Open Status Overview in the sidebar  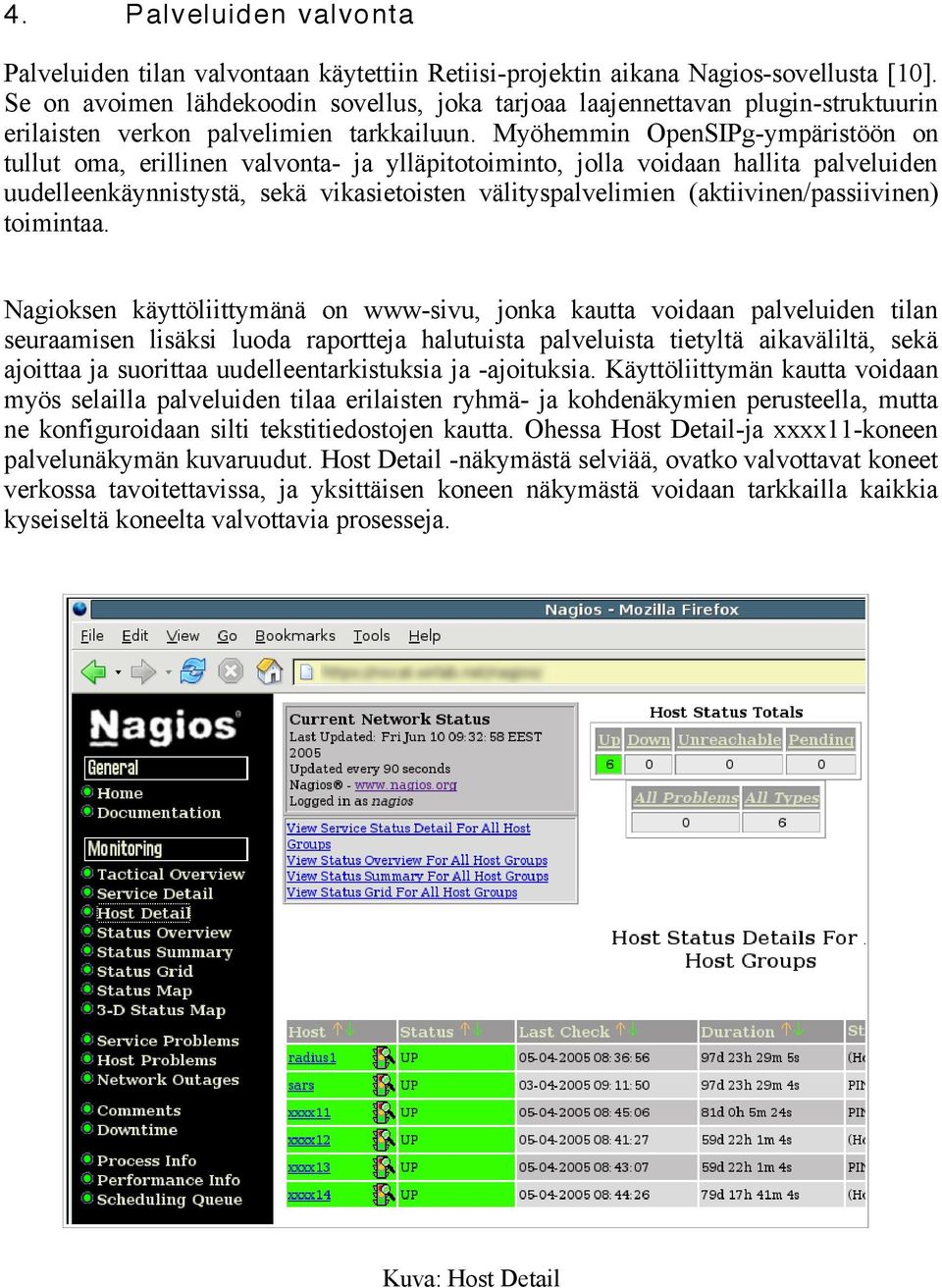point(164,933)
